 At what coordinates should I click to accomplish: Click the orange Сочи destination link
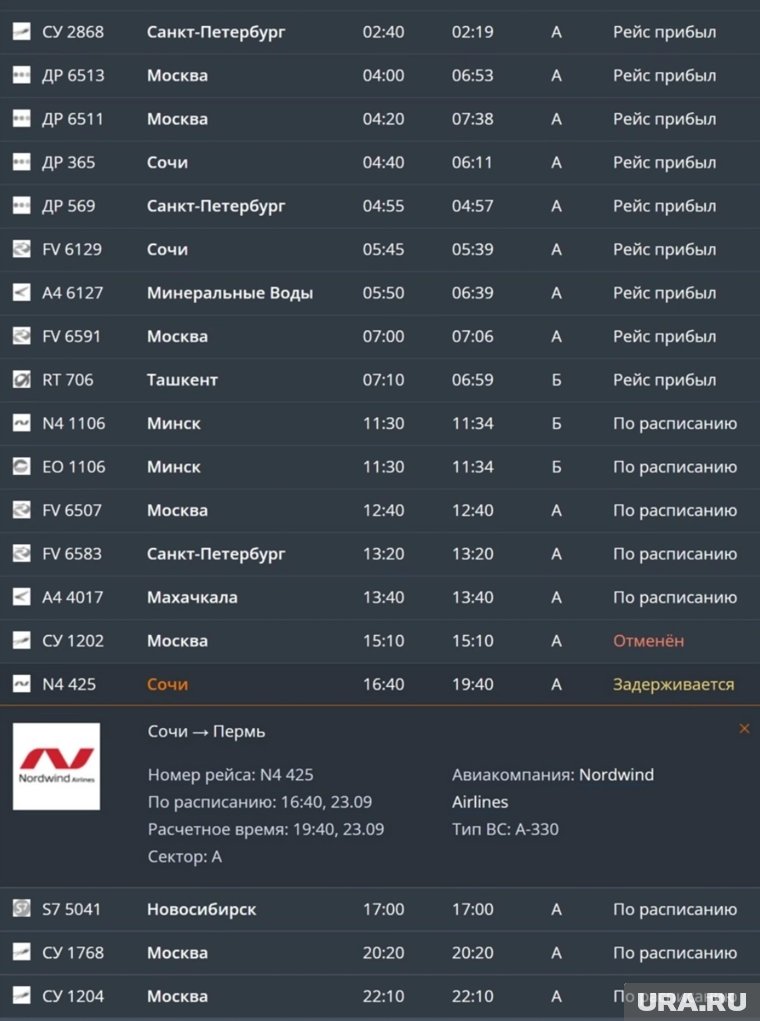tap(167, 684)
